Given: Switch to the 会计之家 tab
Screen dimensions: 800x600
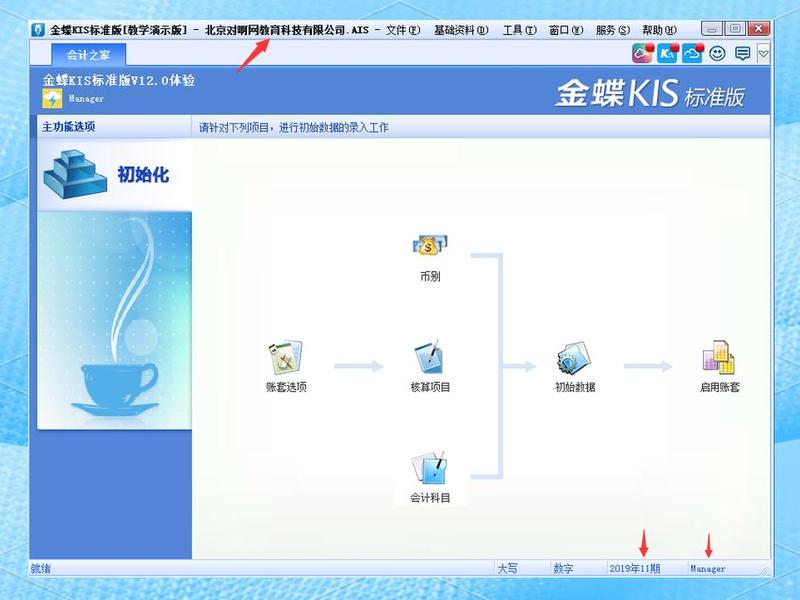Looking at the screenshot, I should coord(88,55).
